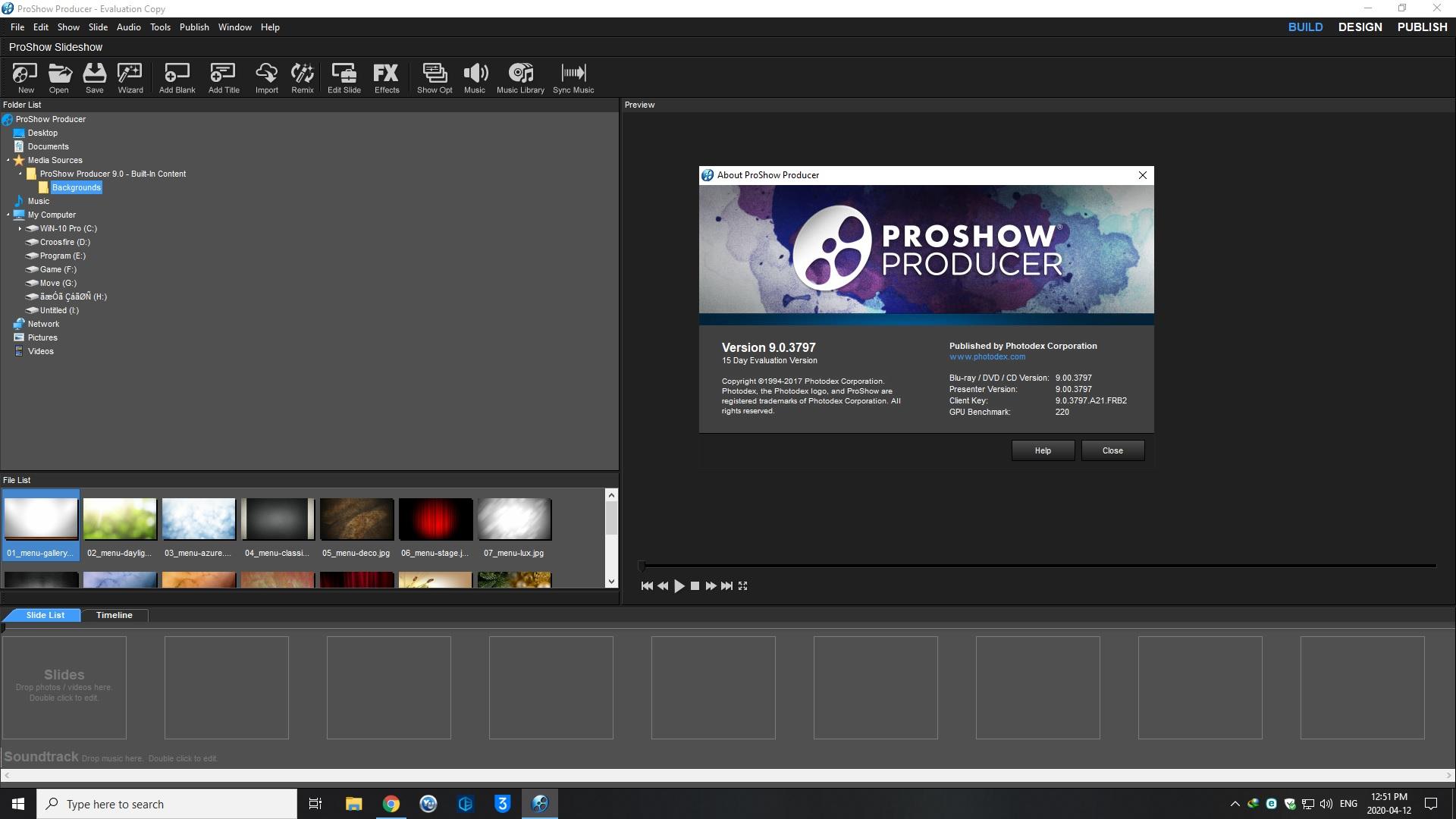Screen dimensions: 1456x819
Task: Click the Import toolbar icon
Action: 266,78
